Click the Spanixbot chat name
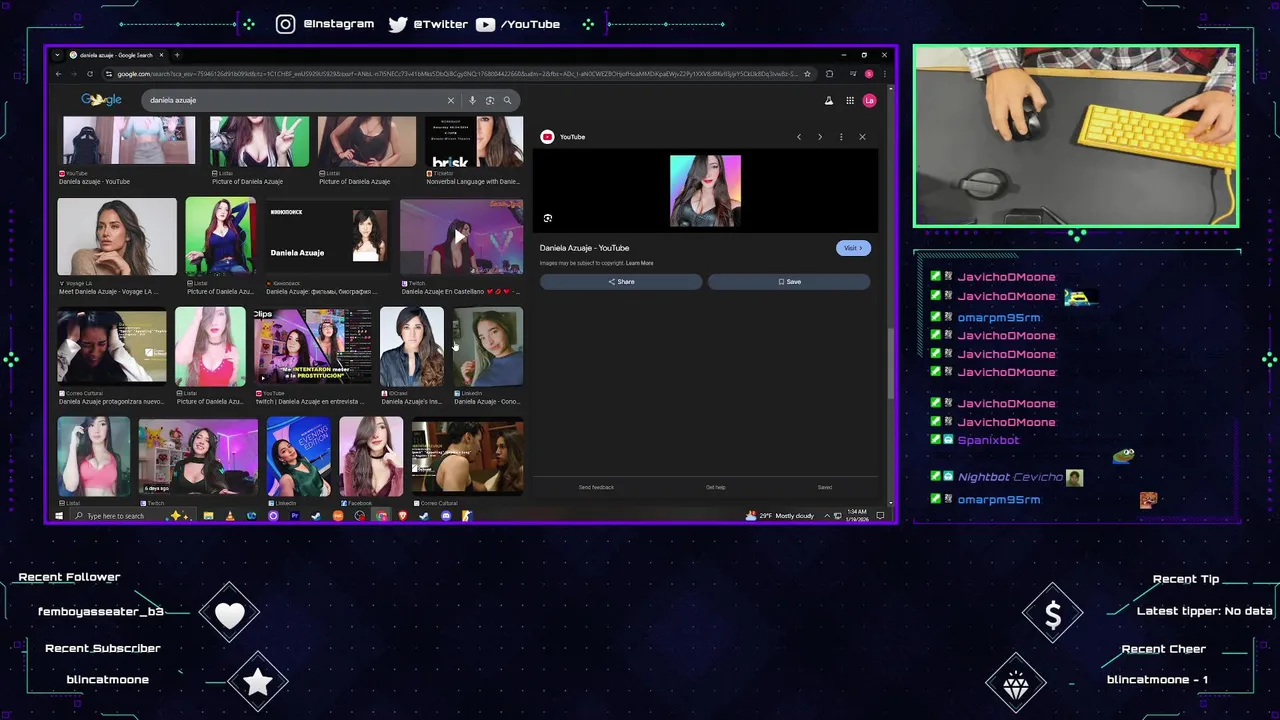 pyautogui.click(x=988, y=440)
